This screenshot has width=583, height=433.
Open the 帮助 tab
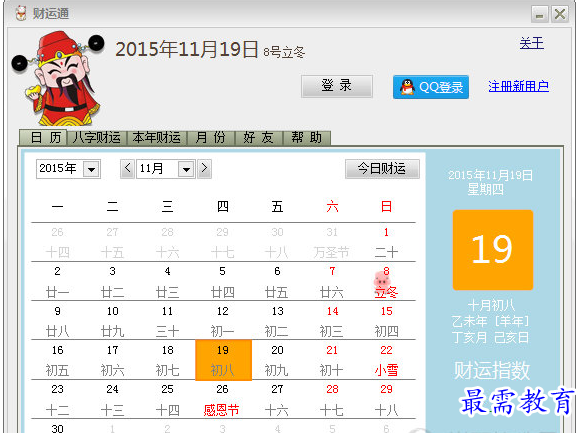306,138
